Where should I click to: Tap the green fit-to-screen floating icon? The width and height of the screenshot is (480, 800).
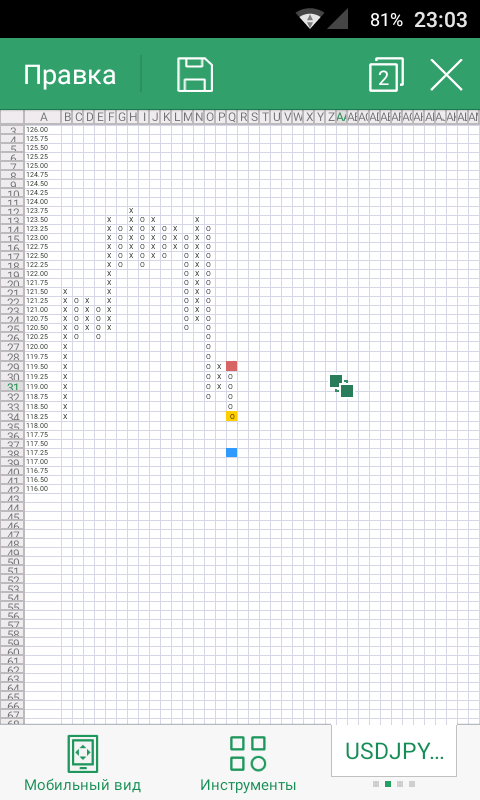tap(341, 385)
